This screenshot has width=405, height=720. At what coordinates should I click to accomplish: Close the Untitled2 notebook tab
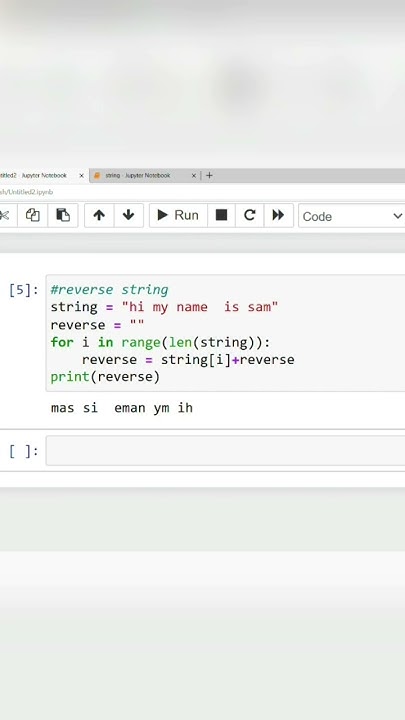point(81,175)
